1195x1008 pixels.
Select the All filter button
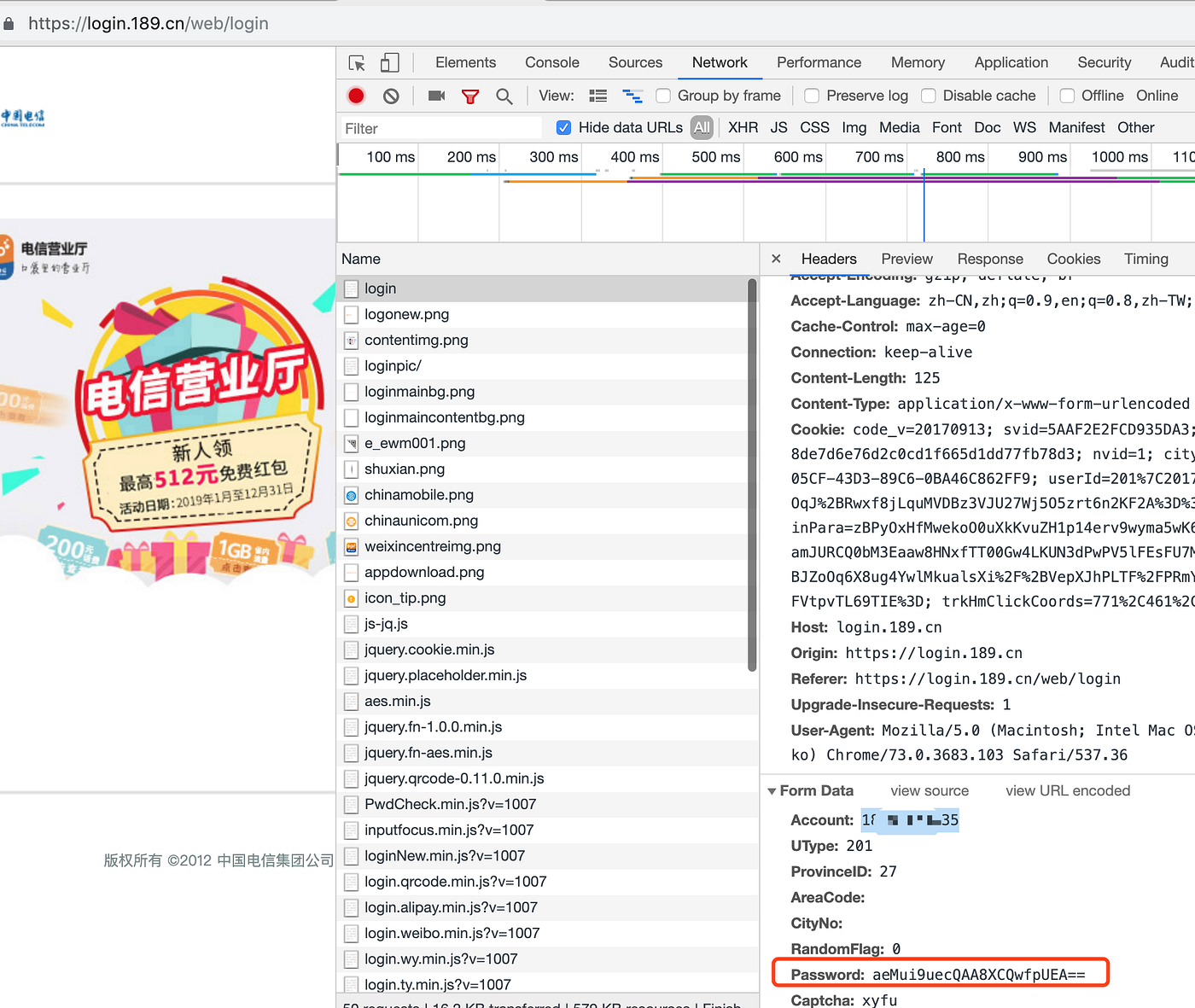pyautogui.click(x=702, y=127)
